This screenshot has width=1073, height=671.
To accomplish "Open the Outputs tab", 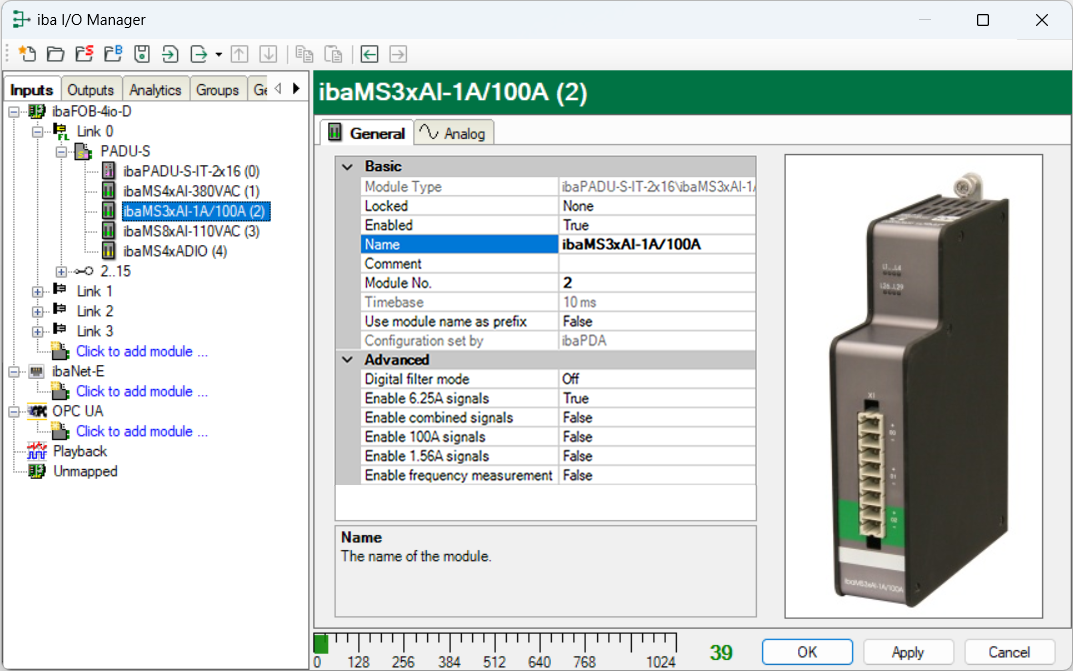I will [x=91, y=90].
